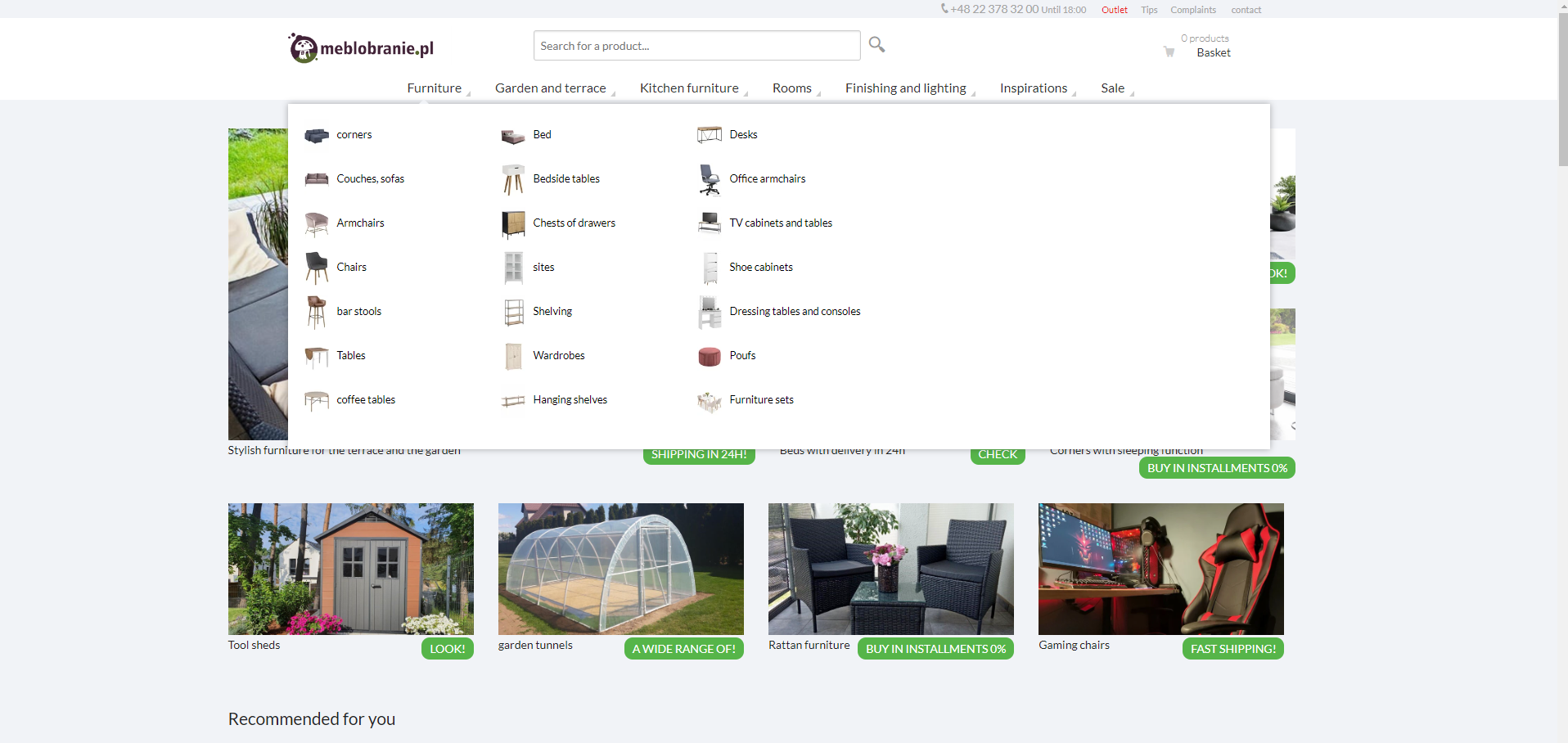This screenshot has width=1568, height=743.
Task: Click the Search for a product field
Action: click(x=696, y=46)
